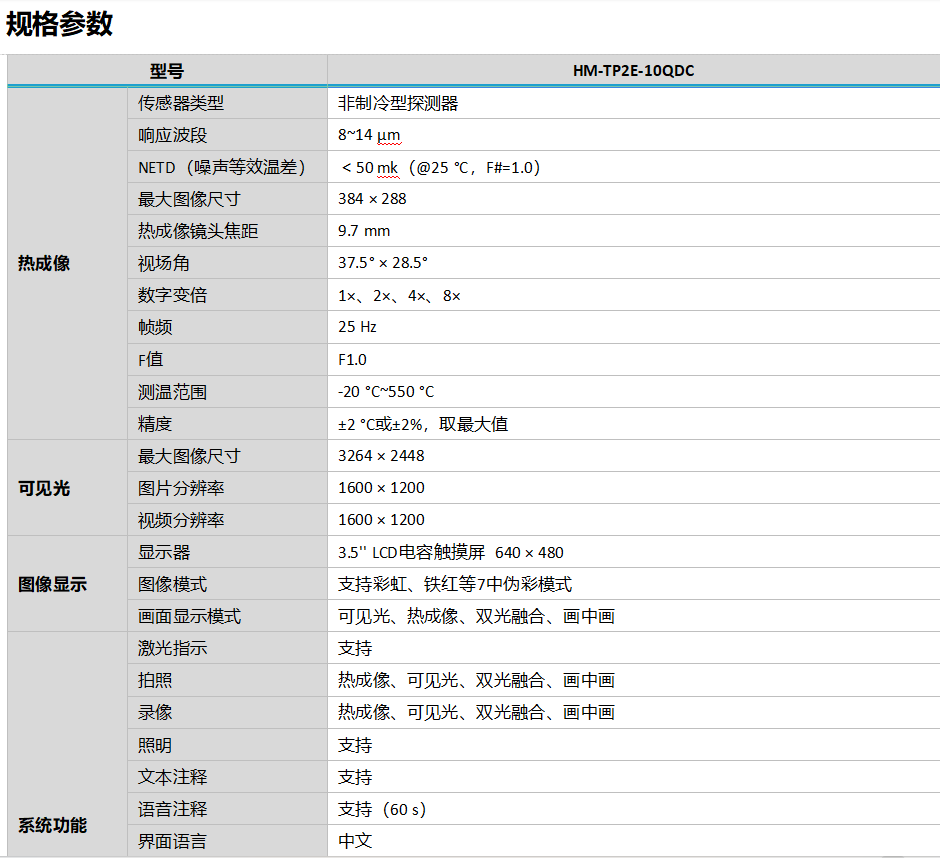Select the HM-TP2E-10QDC model header
Viewport: 940px width, 858px height.
(633, 71)
